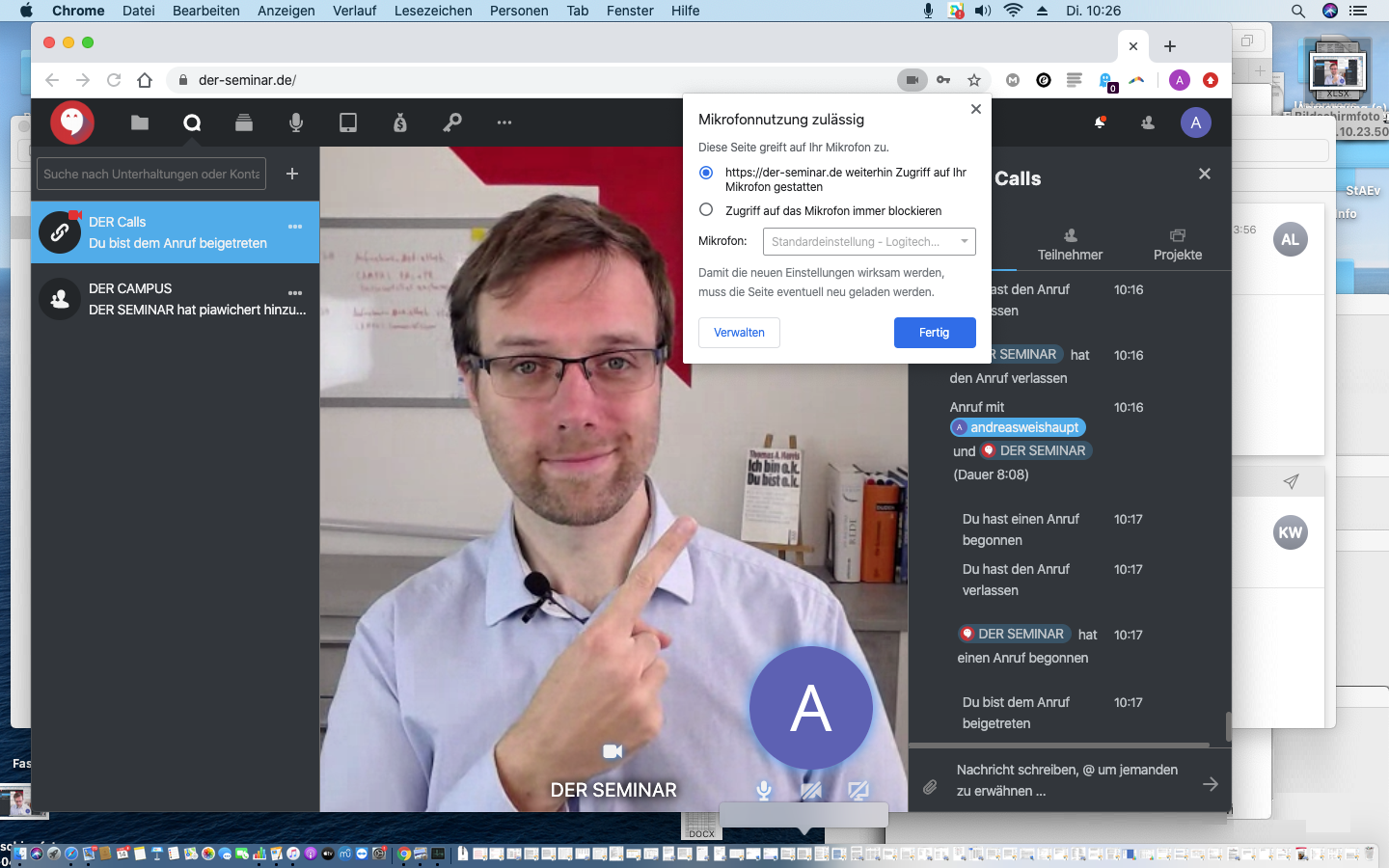The height and width of the screenshot is (868, 1389).
Task: Click the Fertig button
Action: (x=934, y=333)
